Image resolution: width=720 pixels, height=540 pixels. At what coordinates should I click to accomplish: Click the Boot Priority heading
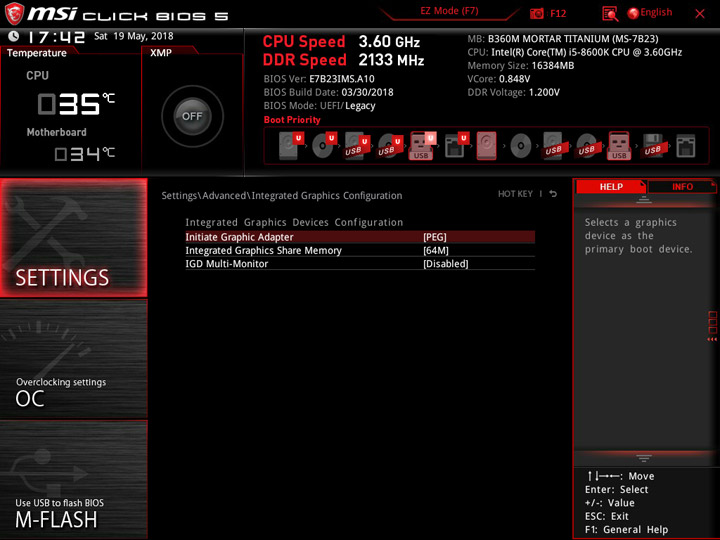pos(292,120)
